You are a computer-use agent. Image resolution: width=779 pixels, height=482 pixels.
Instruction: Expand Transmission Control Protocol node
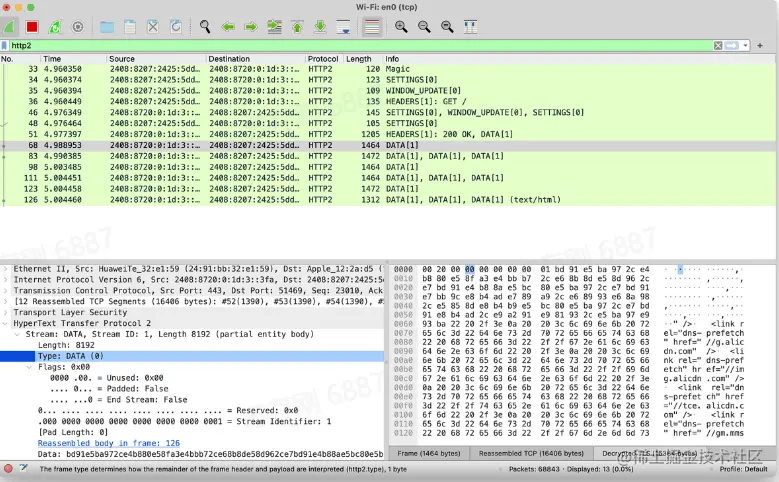coord(5,291)
